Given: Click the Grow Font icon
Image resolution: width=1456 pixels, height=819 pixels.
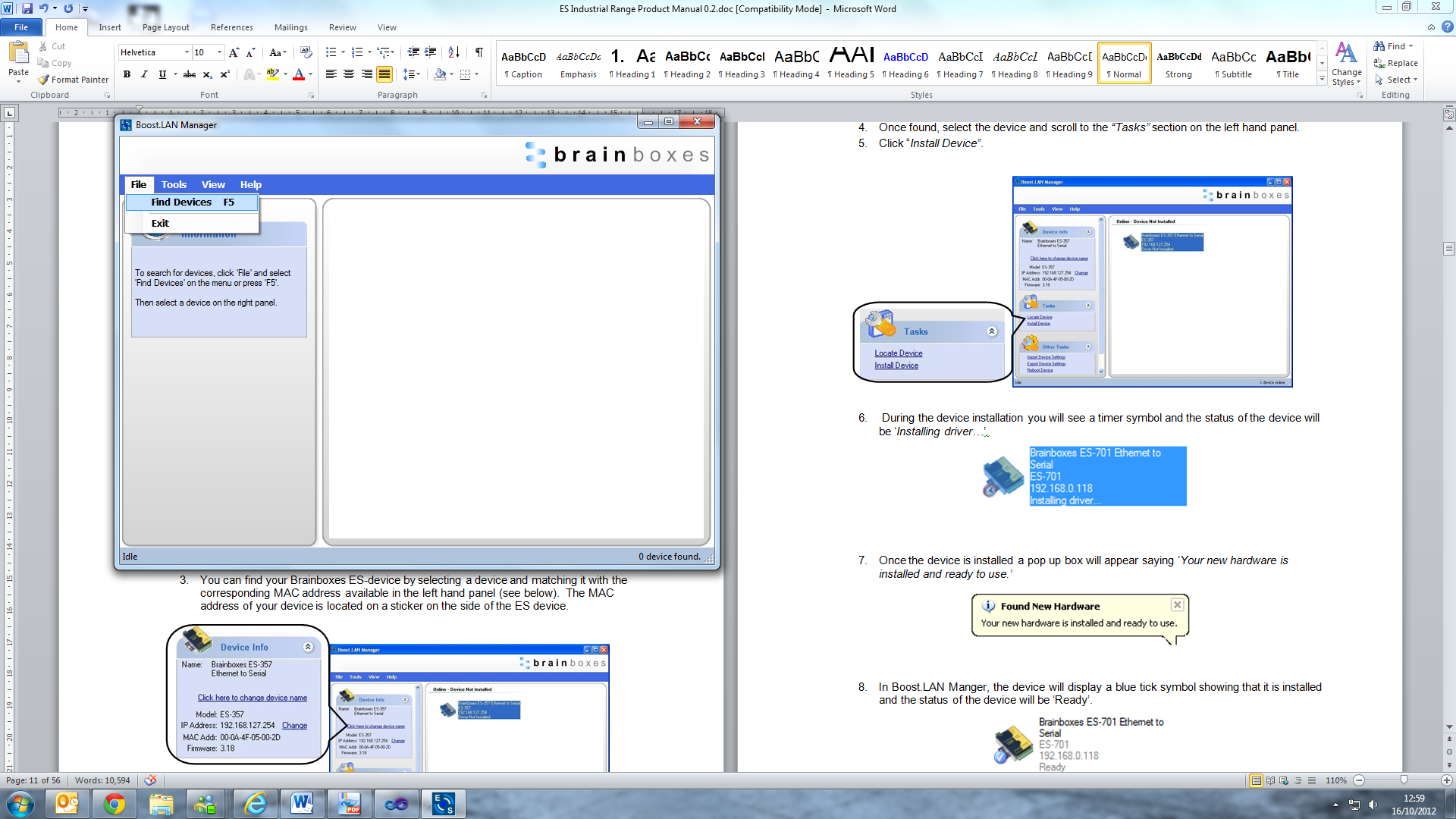Looking at the screenshot, I should pyautogui.click(x=234, y=52).
